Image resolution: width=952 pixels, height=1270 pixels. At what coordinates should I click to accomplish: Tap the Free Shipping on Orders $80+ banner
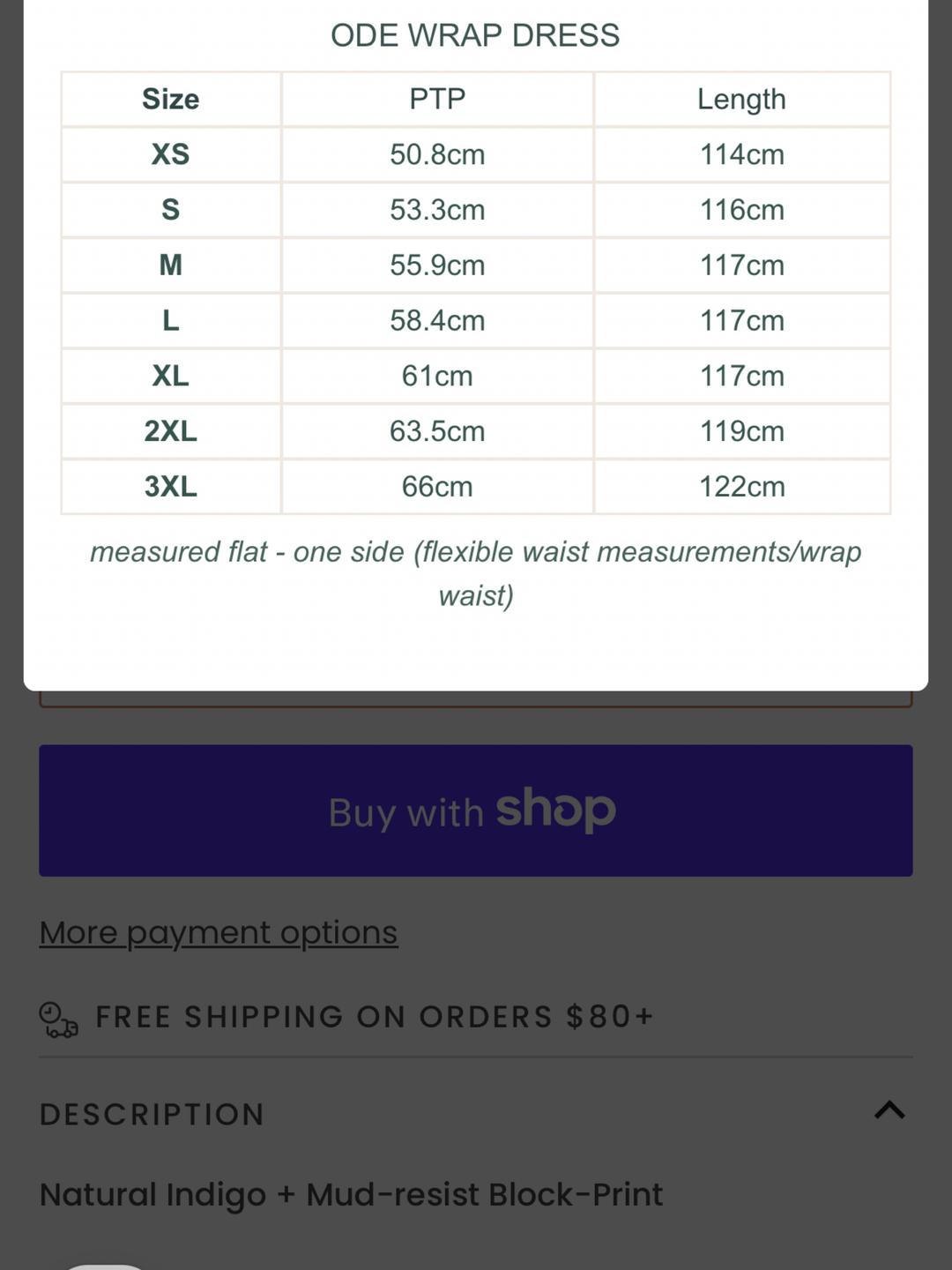(x=346, y=1017)
